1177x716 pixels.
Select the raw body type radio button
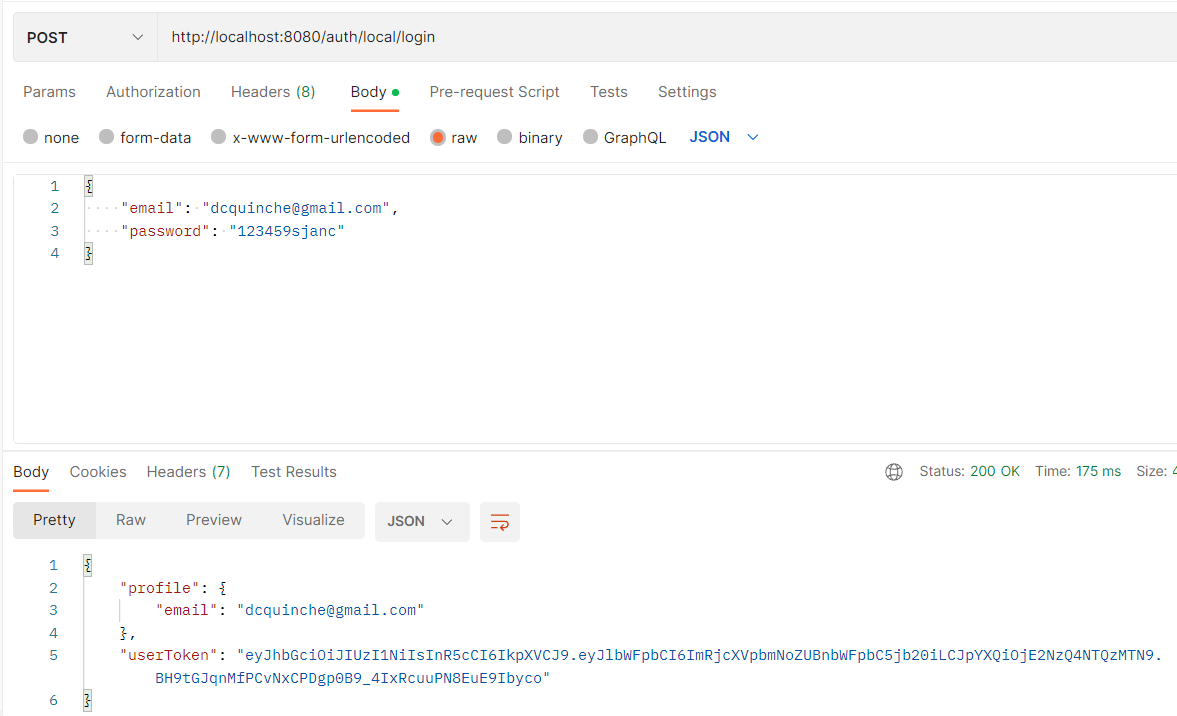437,137
